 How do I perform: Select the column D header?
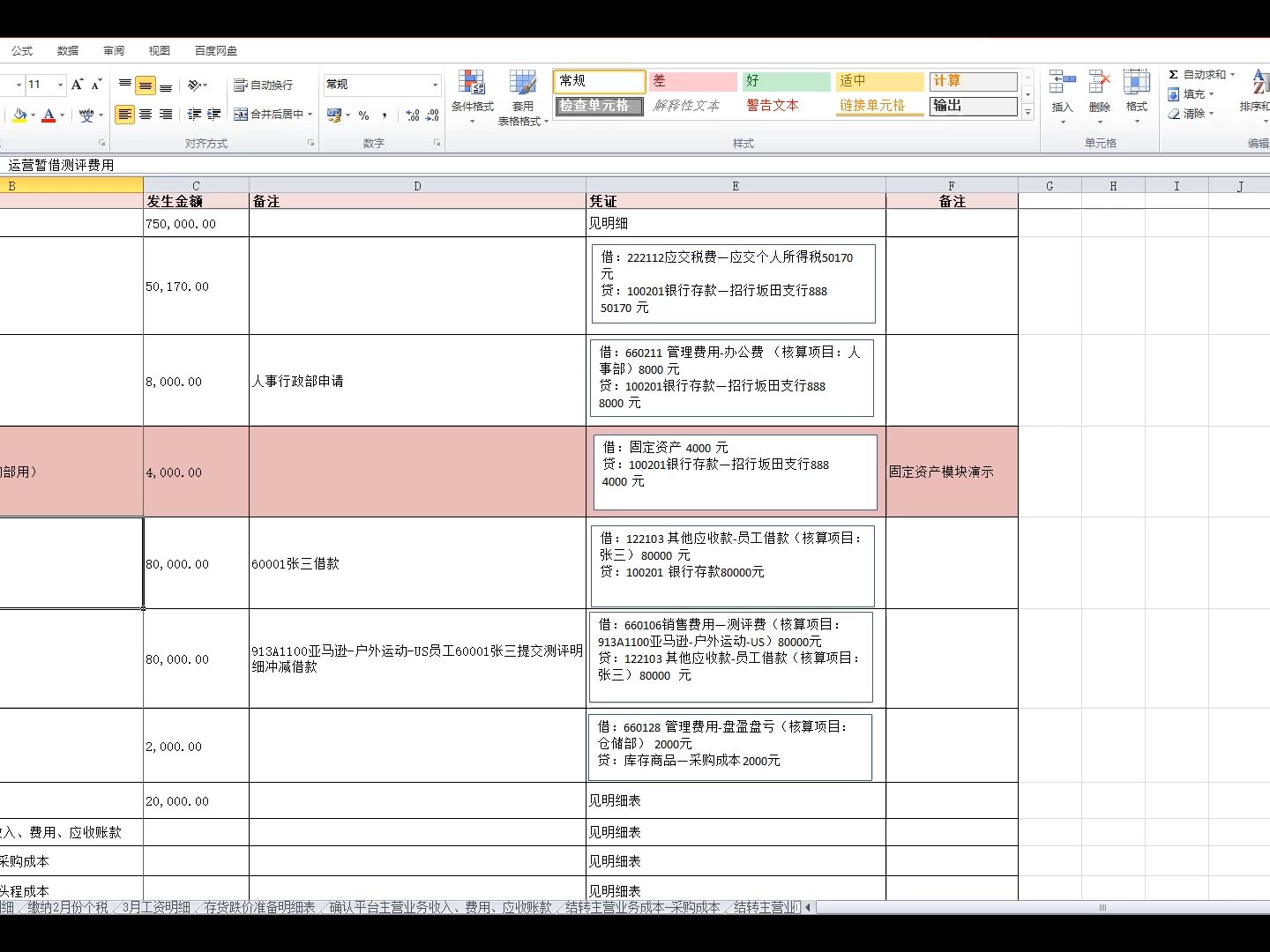(x=417, y=186)
